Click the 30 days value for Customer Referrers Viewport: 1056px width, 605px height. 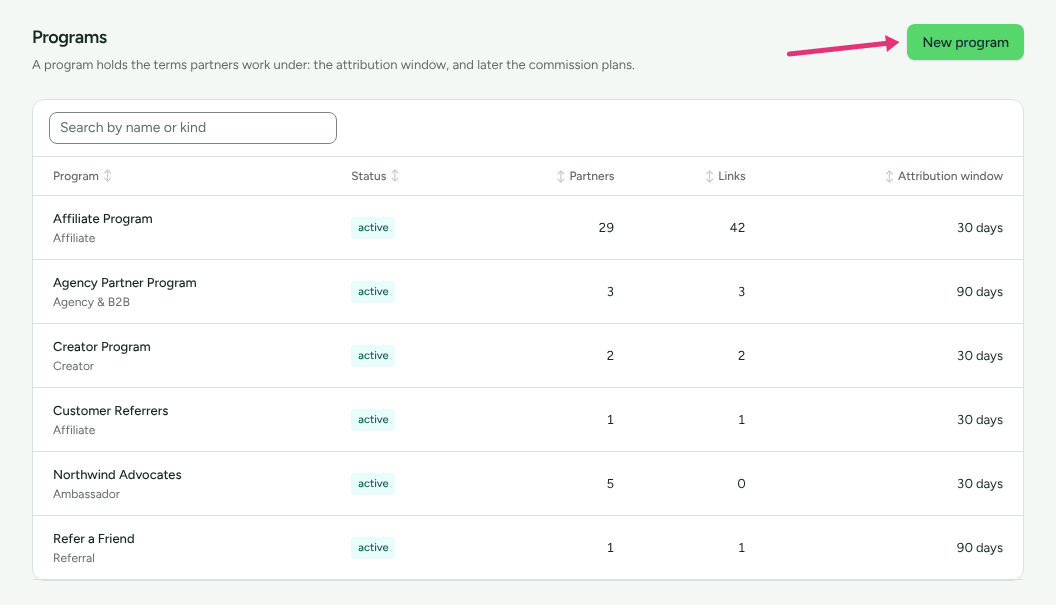[980, 420]
